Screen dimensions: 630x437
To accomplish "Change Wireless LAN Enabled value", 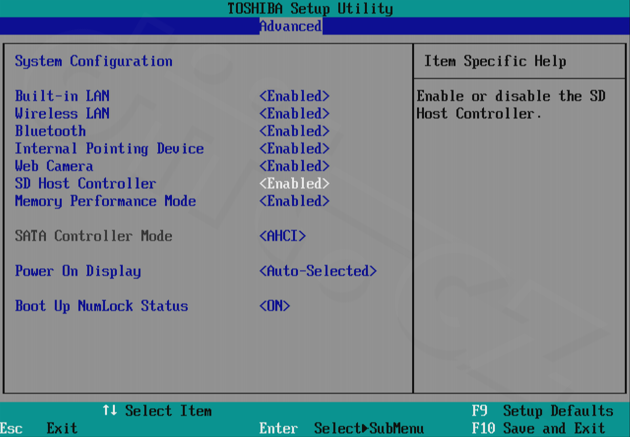I will click(x=294, y=114).
